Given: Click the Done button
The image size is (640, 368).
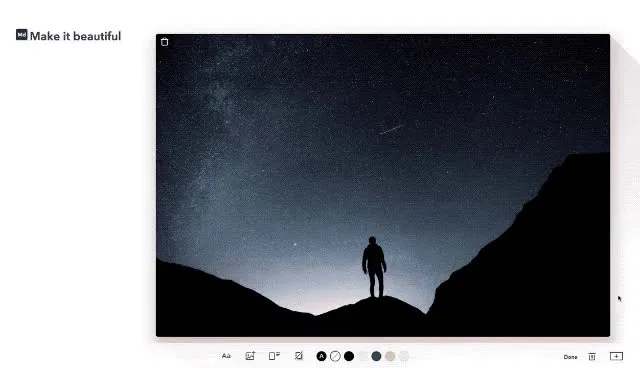Looking at the screenshot, I should coord(570,357).
